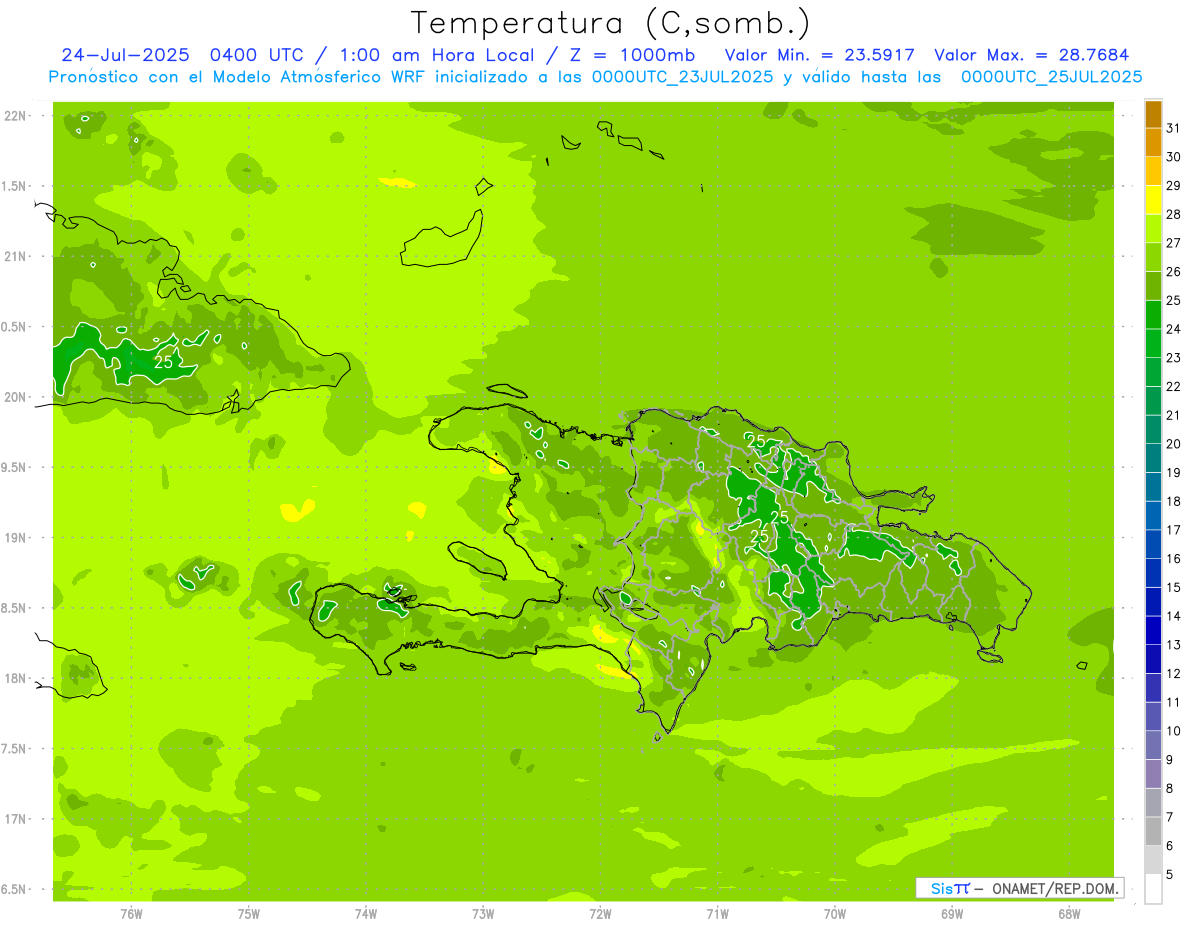The width and height of the screenshot is (1200, 927).
Task: Click the '70W' longitude axis label
Action: [x=835, y=913]
